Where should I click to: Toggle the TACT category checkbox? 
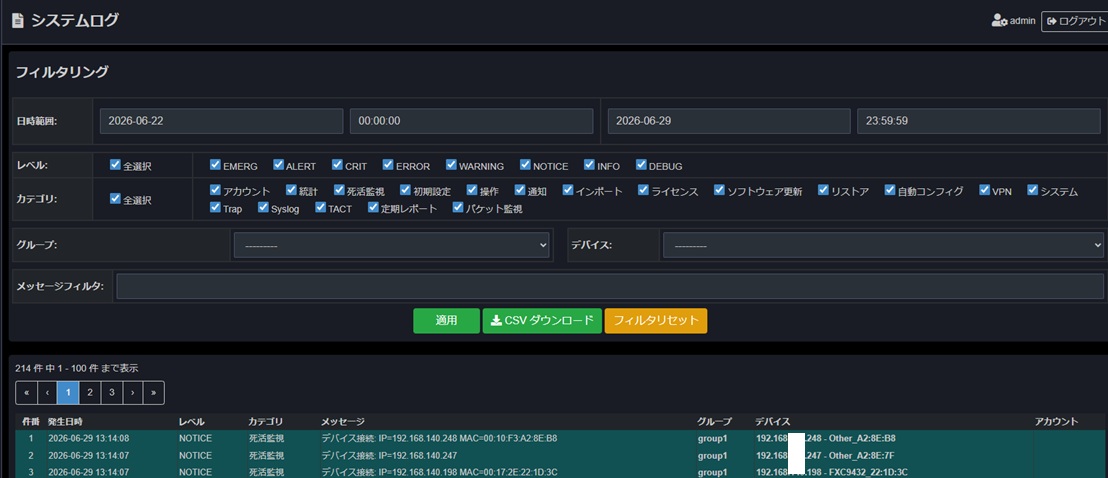pos(320,208)
